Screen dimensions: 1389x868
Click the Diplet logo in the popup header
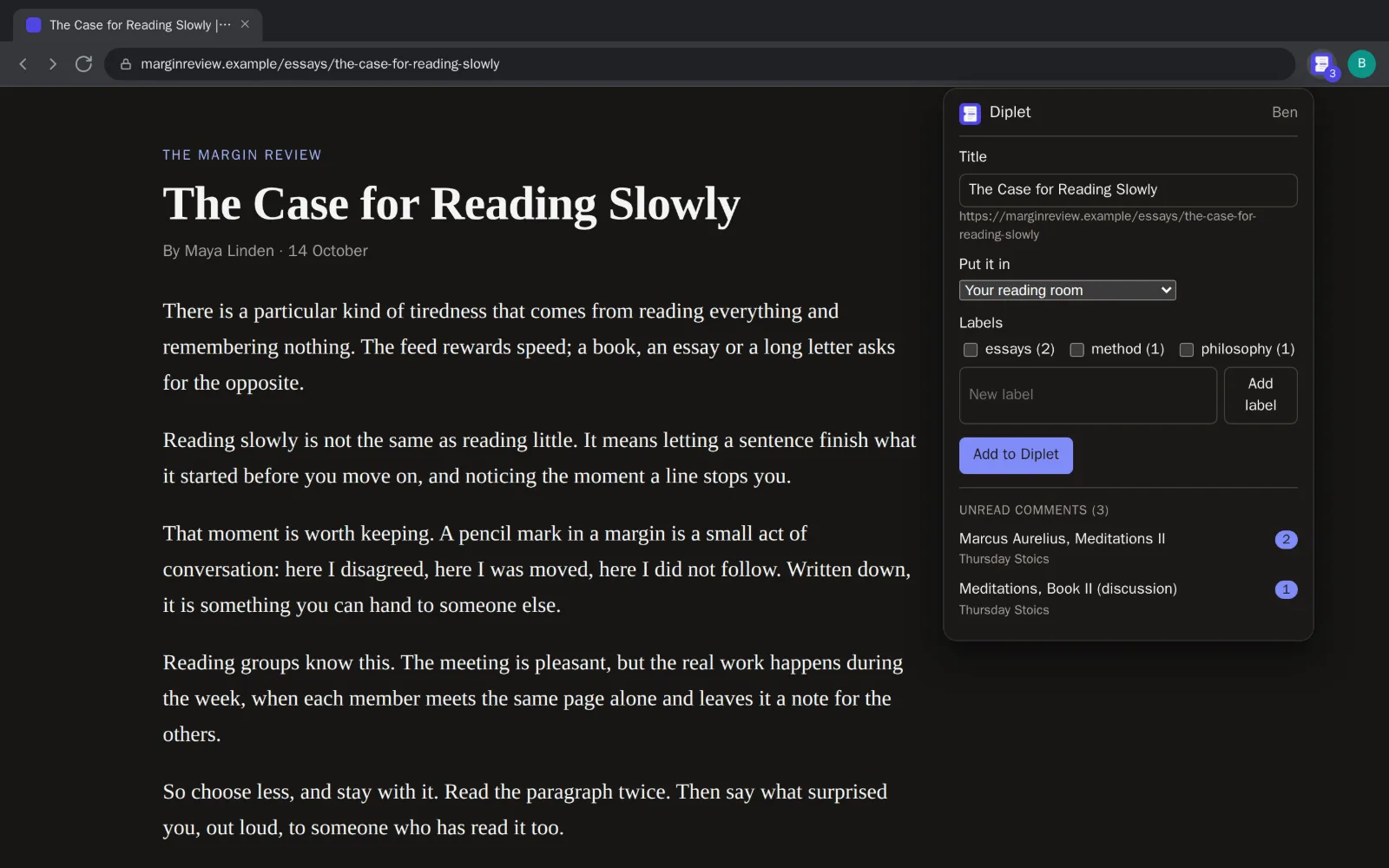point(970,113)
